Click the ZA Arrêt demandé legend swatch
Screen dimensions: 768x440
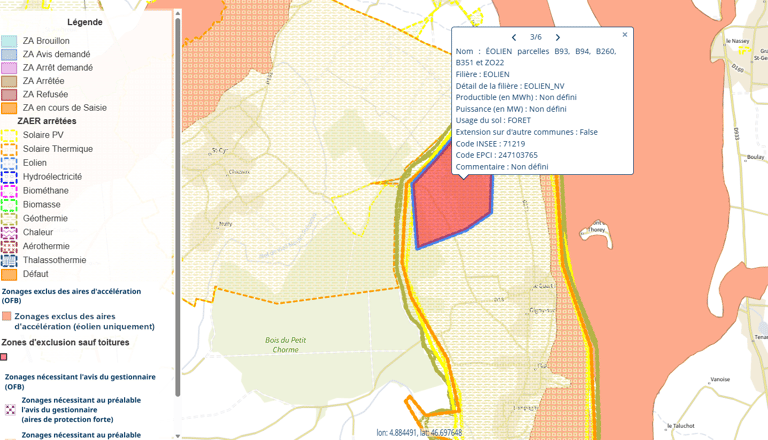click(x=9, y=68)
